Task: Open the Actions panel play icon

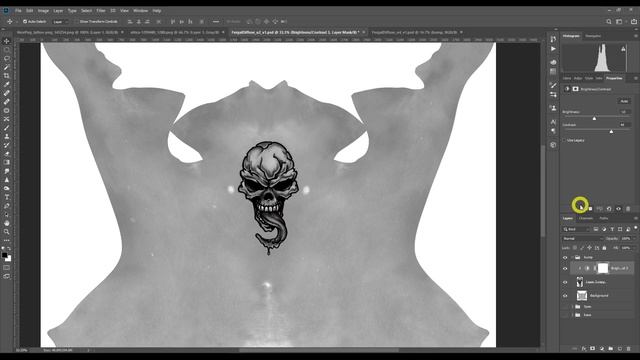Action: point(553,49)
